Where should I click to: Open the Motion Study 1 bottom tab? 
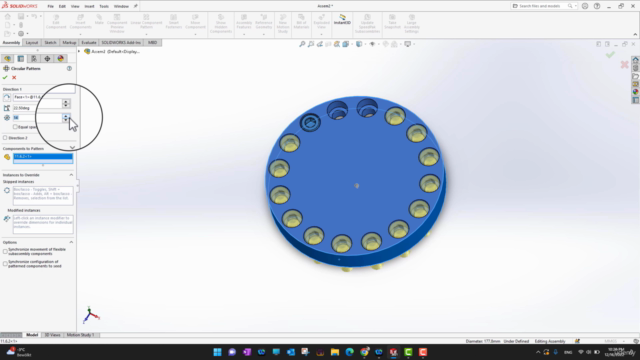click(80, 335)
